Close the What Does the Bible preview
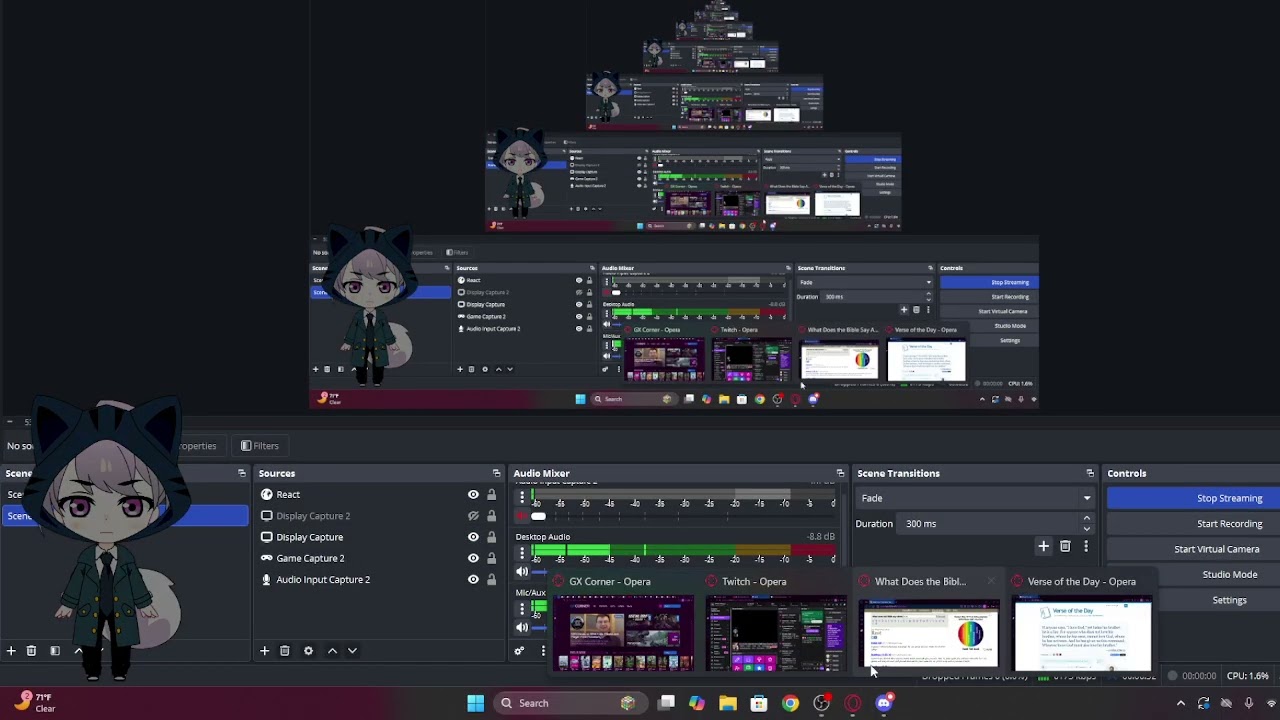1280x720 pixels. click(991, 581)
